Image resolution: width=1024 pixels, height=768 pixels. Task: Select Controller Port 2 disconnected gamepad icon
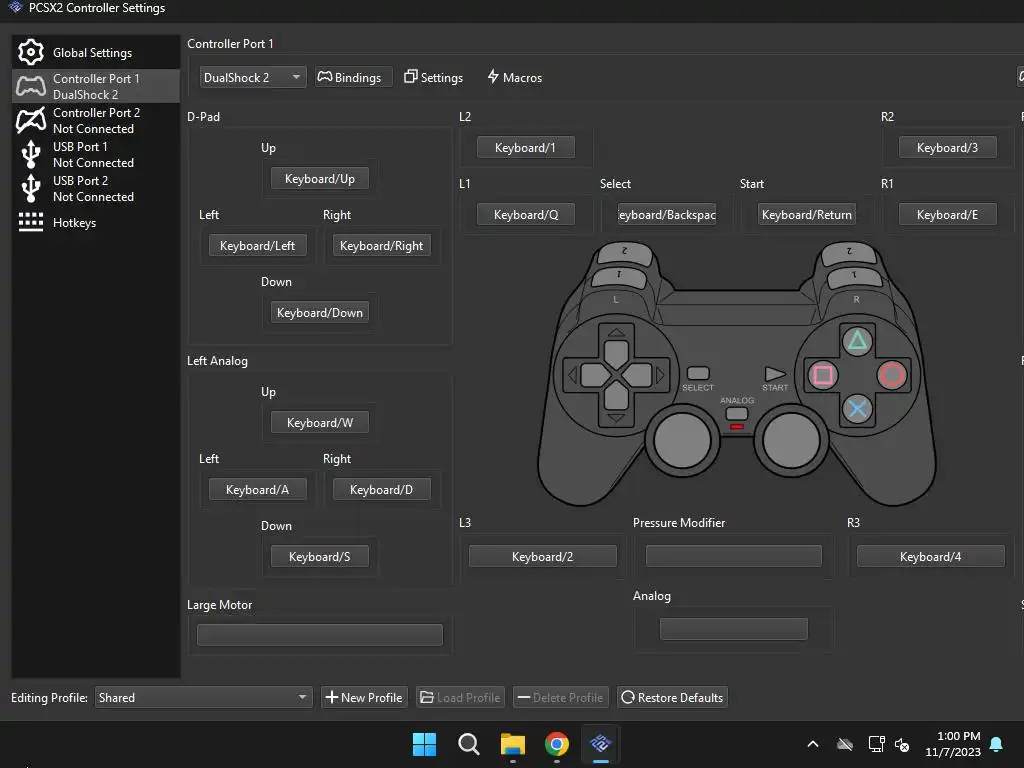coord(31,120)
